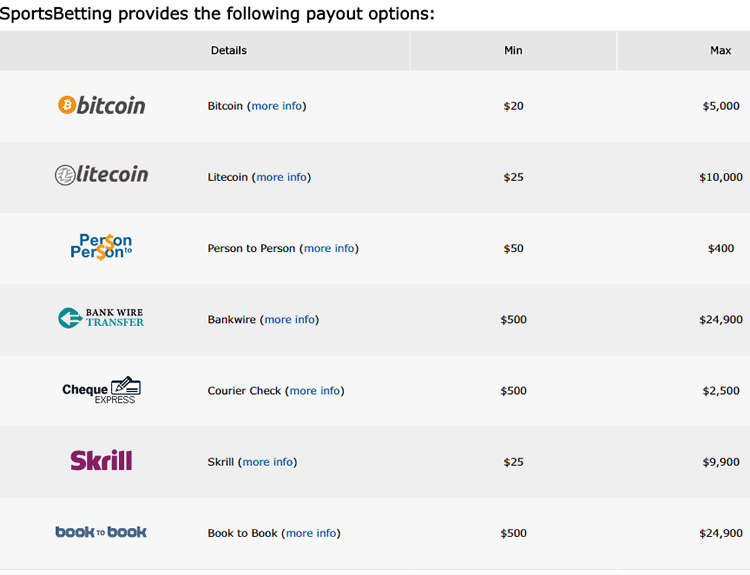Viewport: 750px width, 575px height.
Task: Click the Skrill logo
Action: point(101,460)
